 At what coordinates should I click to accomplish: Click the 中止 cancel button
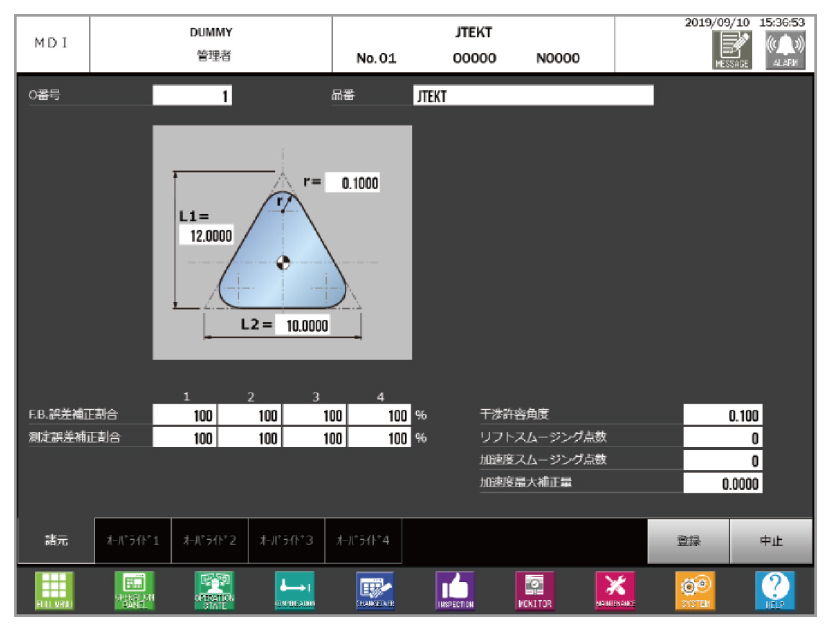click(771, 541)
